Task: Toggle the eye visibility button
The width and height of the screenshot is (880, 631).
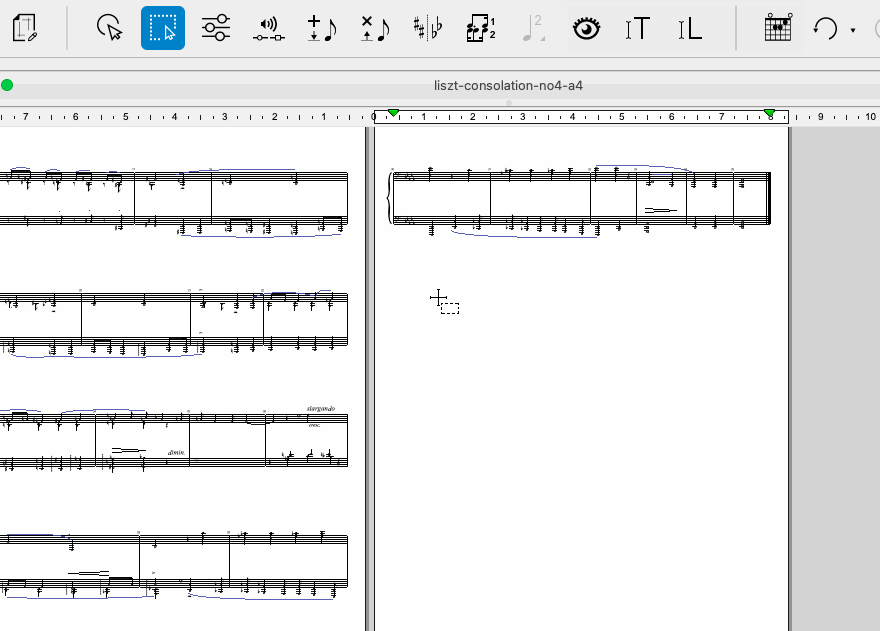Action: [586, 28]
